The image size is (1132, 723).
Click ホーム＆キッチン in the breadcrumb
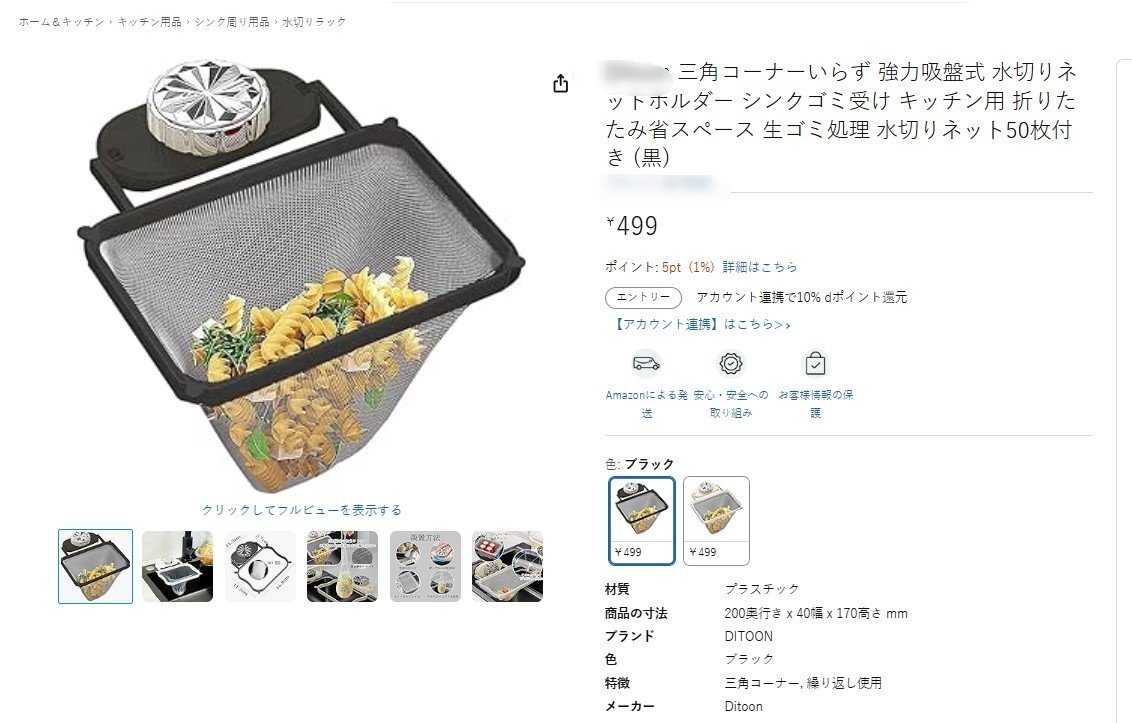click(x=62, y=22)
